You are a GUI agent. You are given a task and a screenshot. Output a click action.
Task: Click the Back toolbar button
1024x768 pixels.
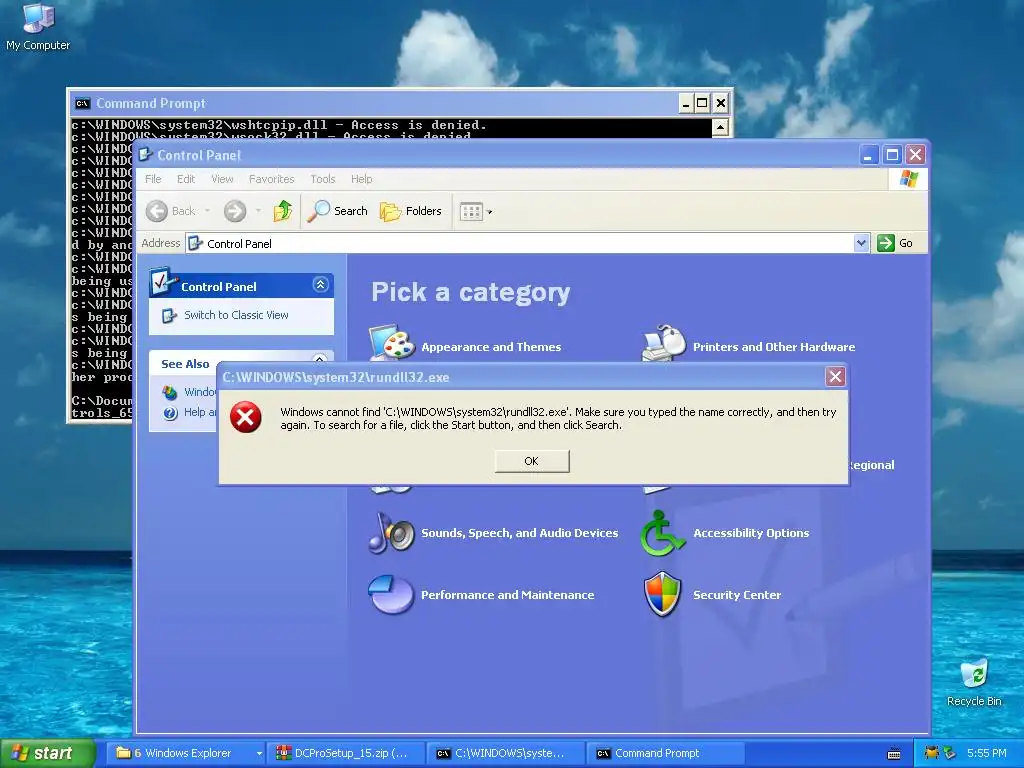tap(171, 211)
